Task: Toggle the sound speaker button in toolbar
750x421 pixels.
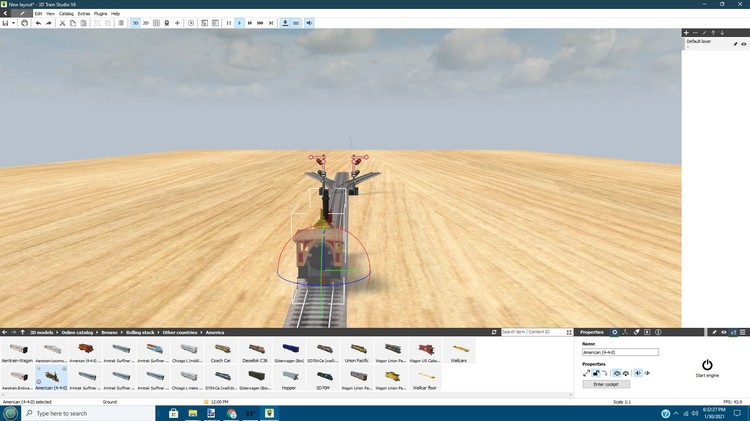Action: coord(309,23)
